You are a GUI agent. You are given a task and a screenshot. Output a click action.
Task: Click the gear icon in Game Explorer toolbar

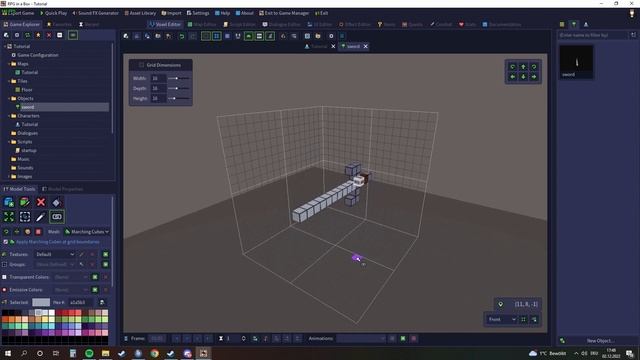pyautogui.click(x=17, y=36)
